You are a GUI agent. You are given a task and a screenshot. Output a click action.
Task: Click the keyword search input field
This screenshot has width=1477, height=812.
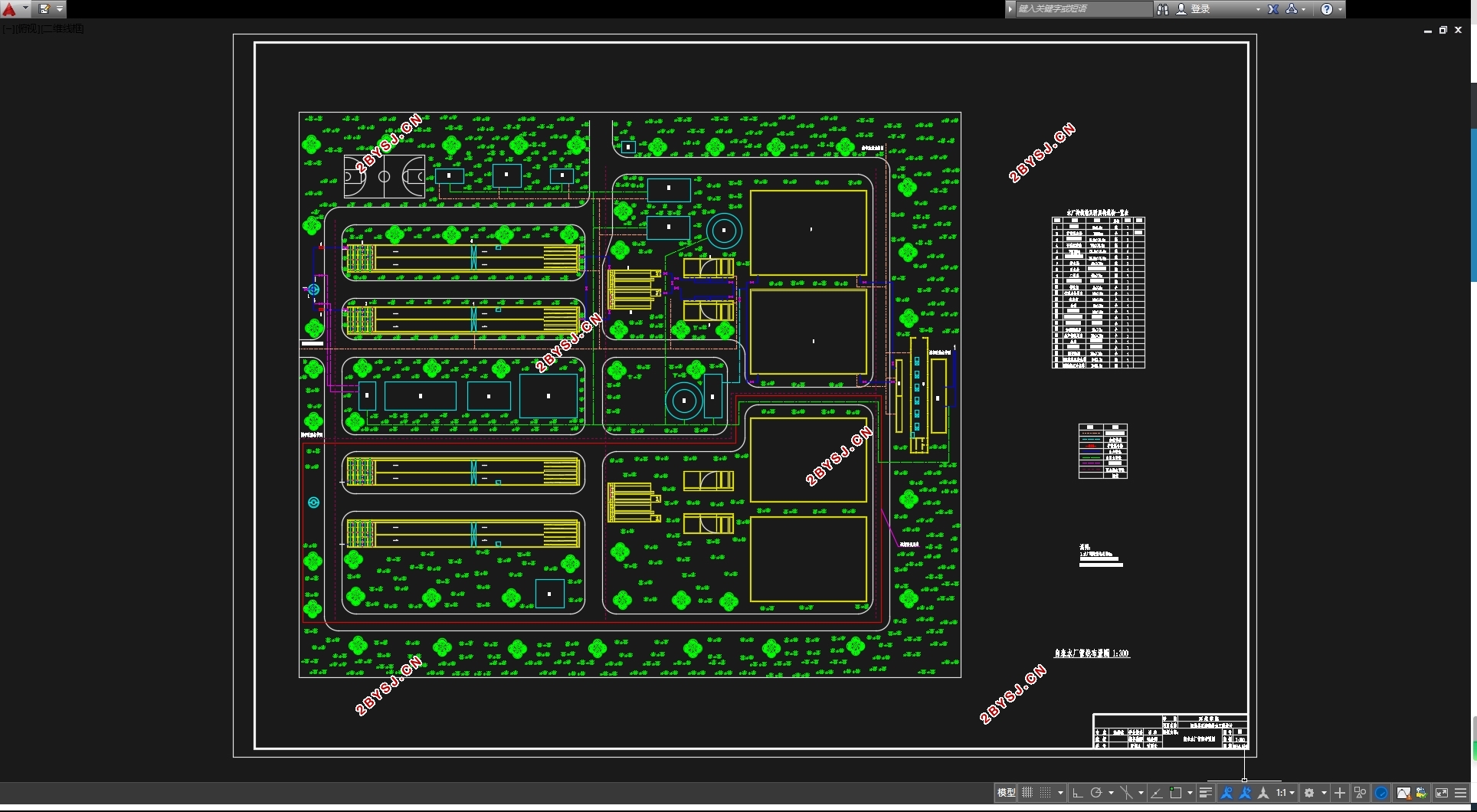tap(1083, 9)
